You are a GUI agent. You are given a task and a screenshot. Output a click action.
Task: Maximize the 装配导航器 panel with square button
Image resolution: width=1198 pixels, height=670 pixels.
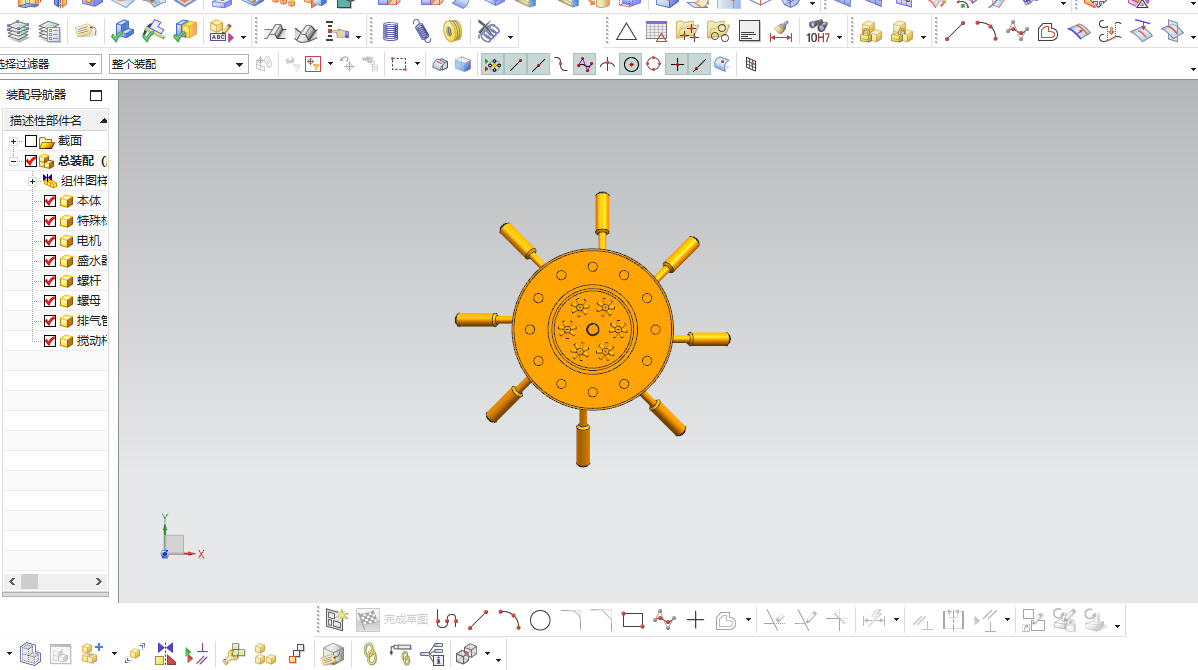pos(96,95)
